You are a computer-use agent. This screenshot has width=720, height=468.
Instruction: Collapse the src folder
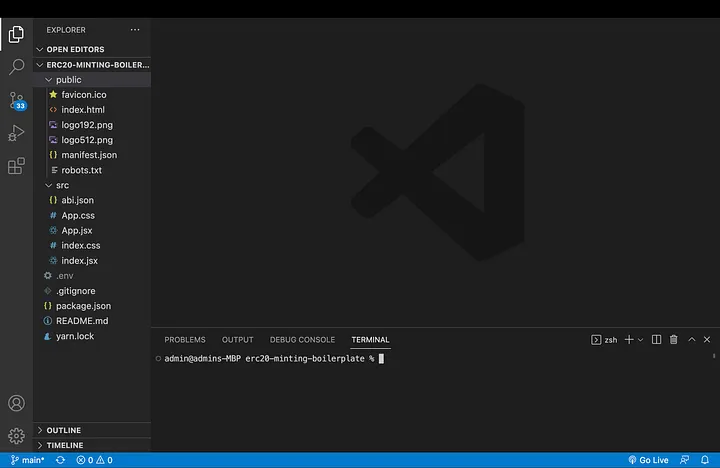pos(62,185)
